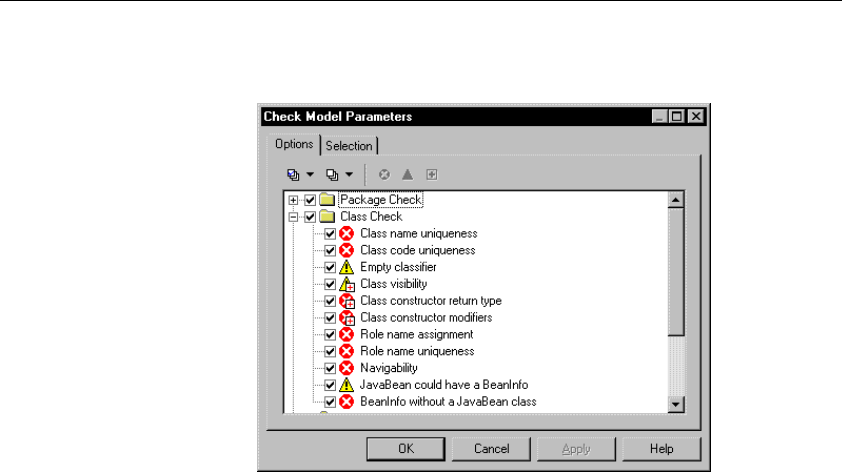Select Class code uniqueness row text

click(418, 250)
